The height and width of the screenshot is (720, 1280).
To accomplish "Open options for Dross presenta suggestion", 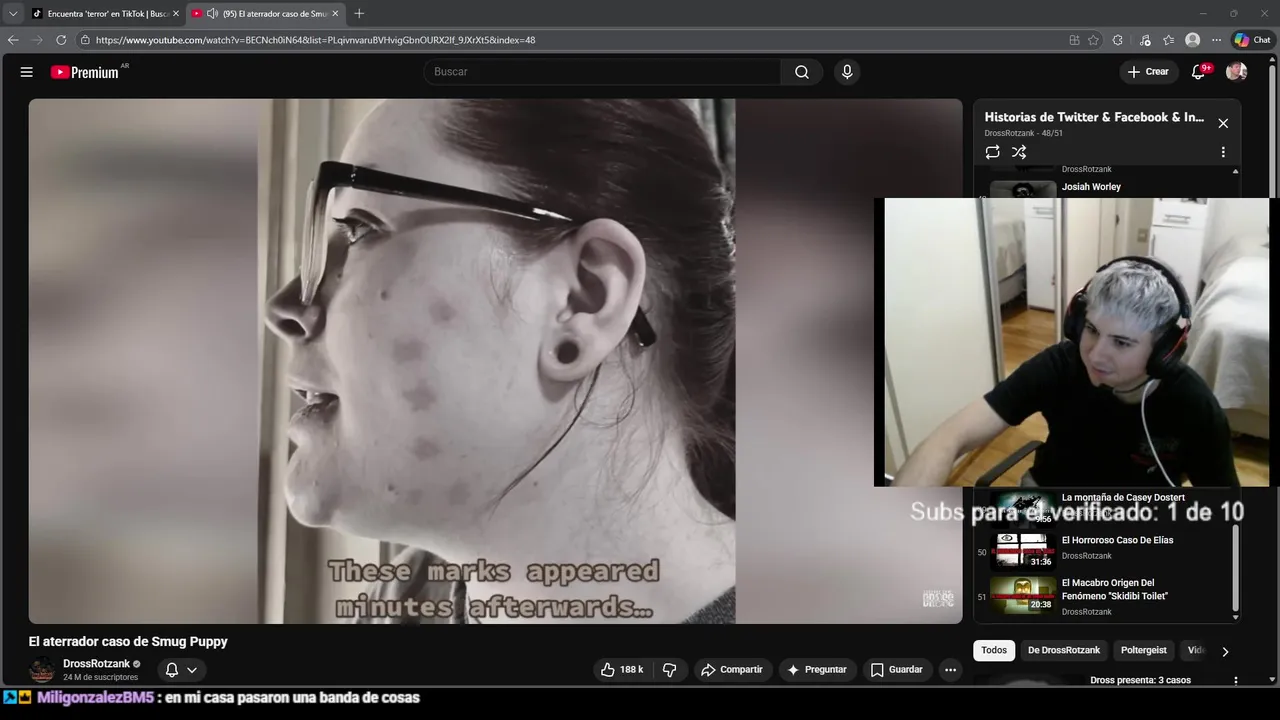I will click(x=1236, y=680).
